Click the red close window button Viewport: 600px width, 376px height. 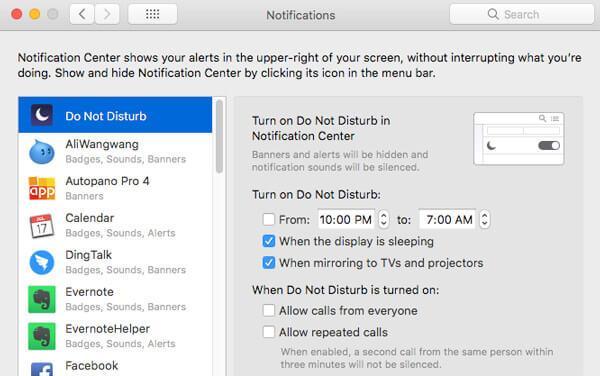point(17,15)
